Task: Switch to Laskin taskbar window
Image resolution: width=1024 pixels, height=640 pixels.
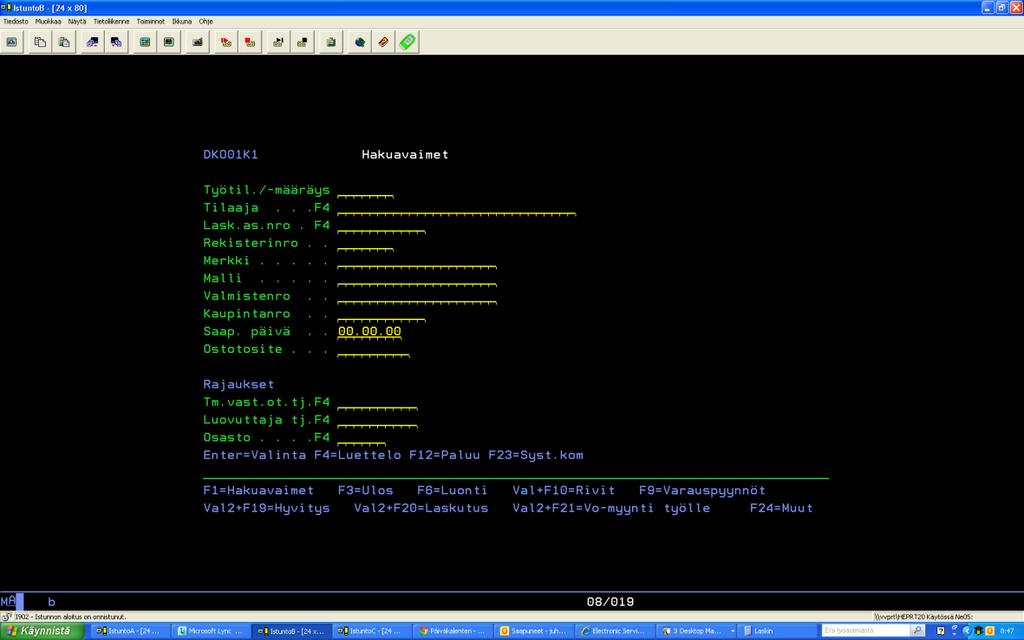Action: 776,631
